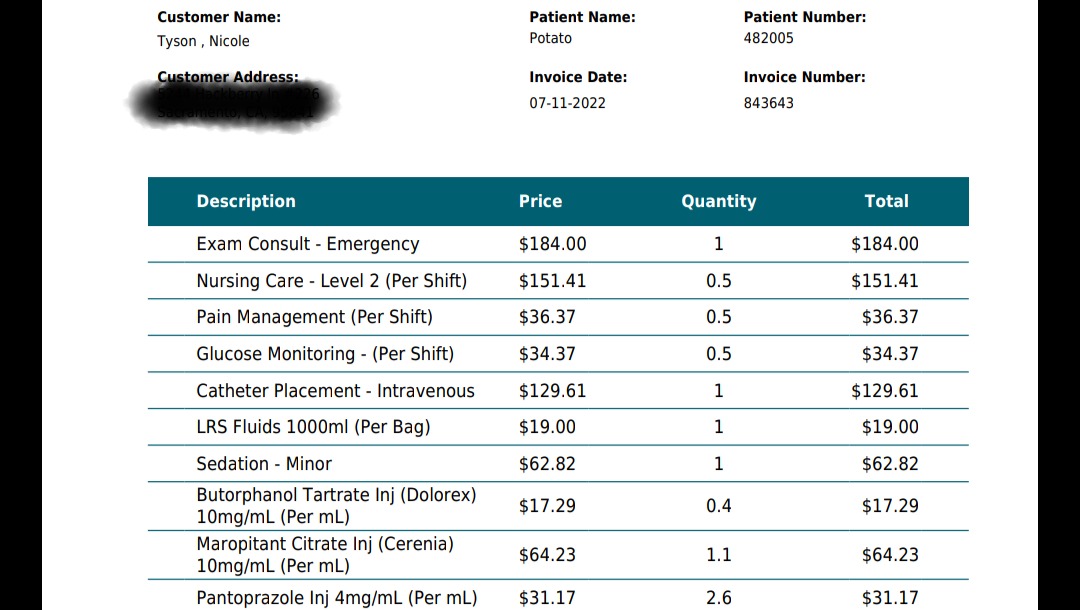The height and width of the screenshot is (610, 1080).
Task: Select the Nursing Care - Level 2 line item
Action: pos(558,281)
